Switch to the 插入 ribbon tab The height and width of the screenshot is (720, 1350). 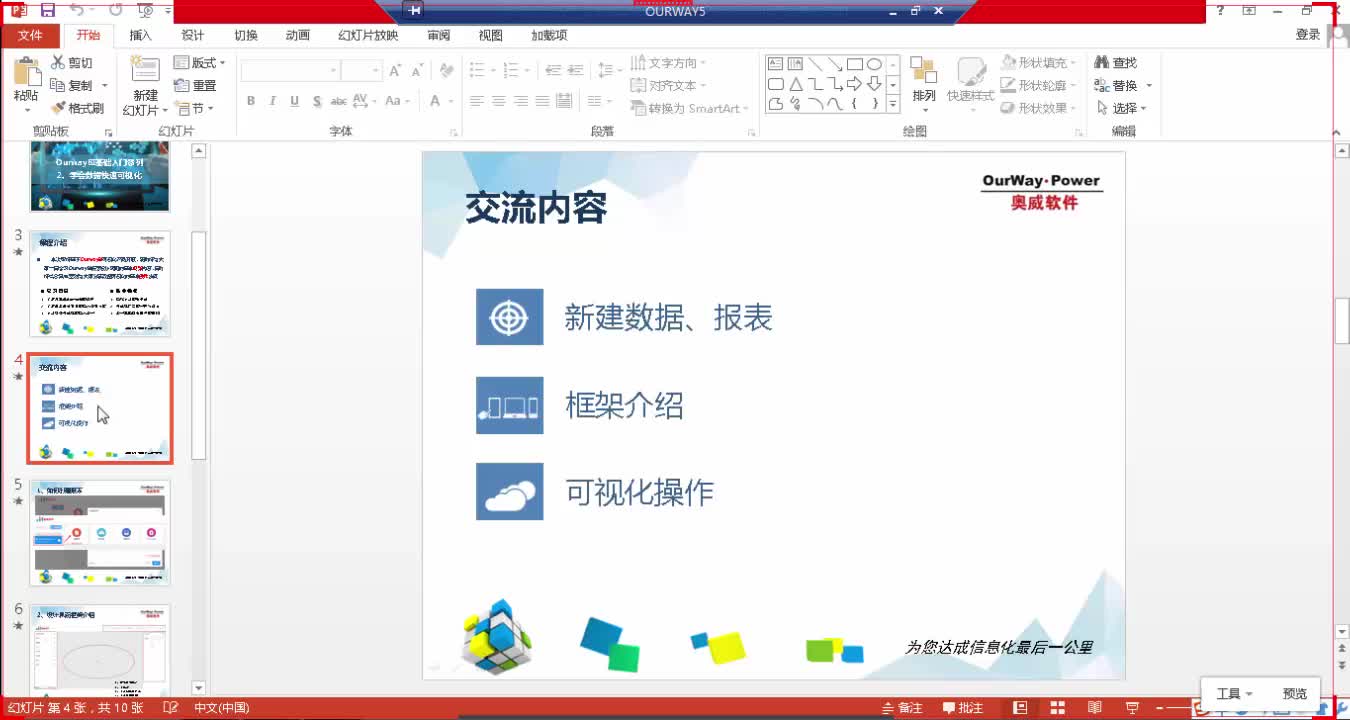[x=140, y=34]
